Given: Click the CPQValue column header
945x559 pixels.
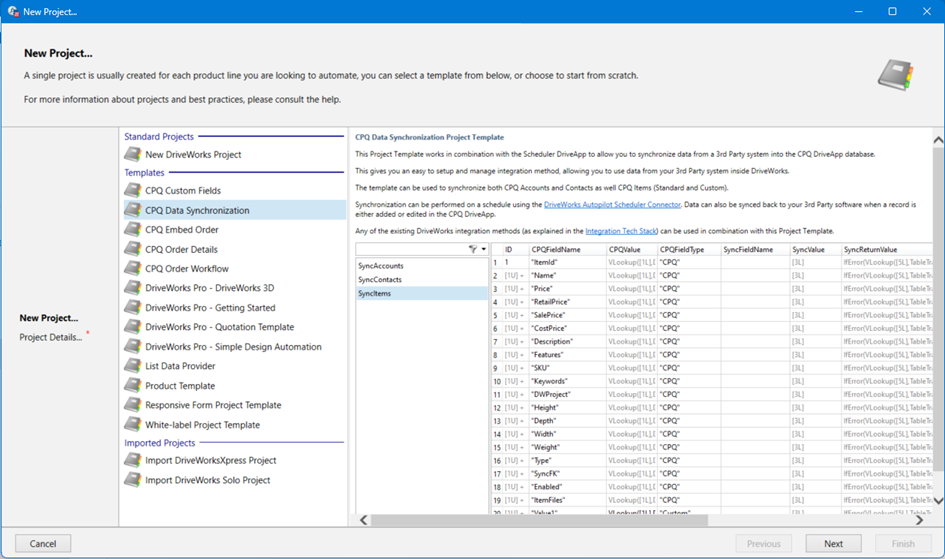Looking at the screenshot, I should tap(632, 249).
